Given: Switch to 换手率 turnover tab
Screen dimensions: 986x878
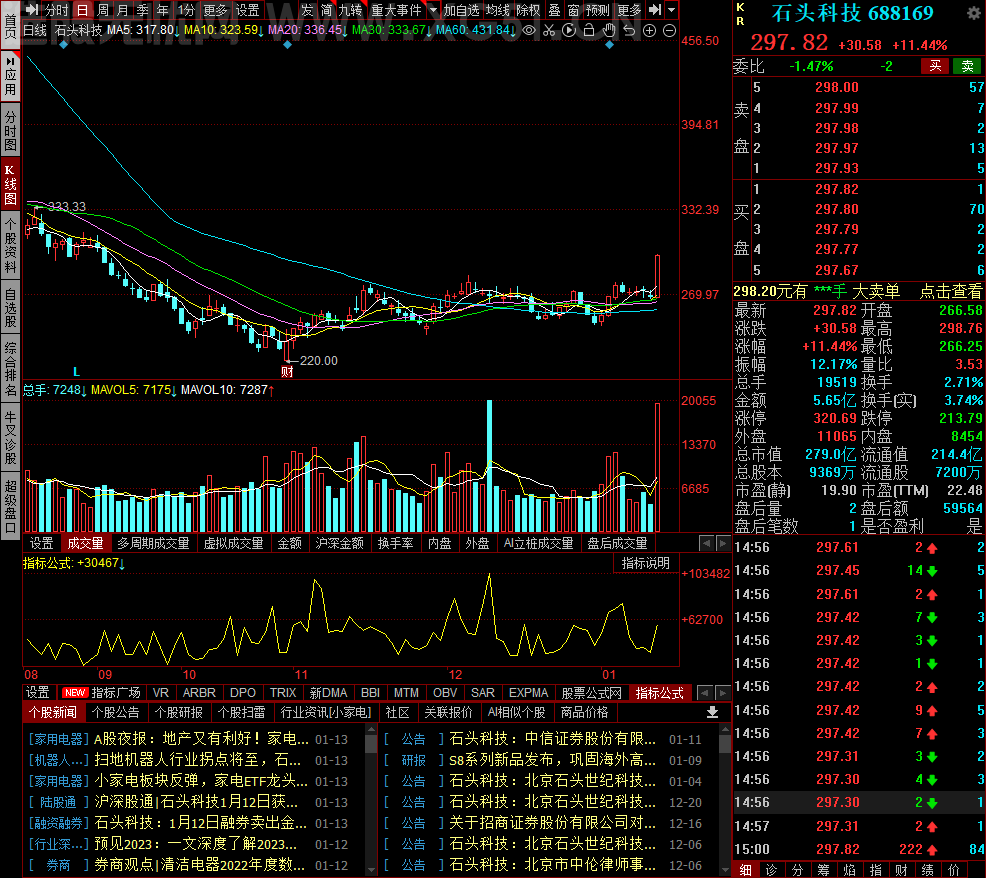Looking at the screenshot, I should 396,543.
